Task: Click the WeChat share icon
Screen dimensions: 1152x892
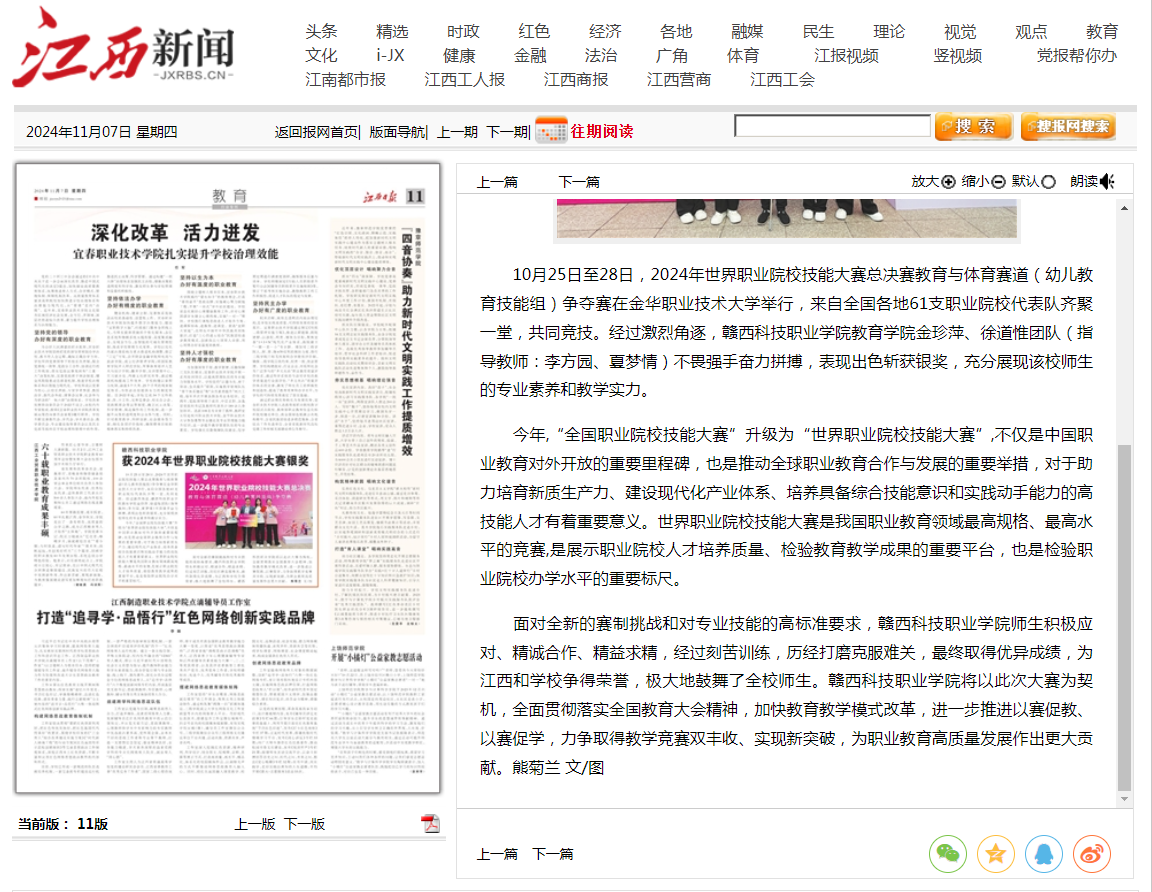Action: tap(947, 853)
